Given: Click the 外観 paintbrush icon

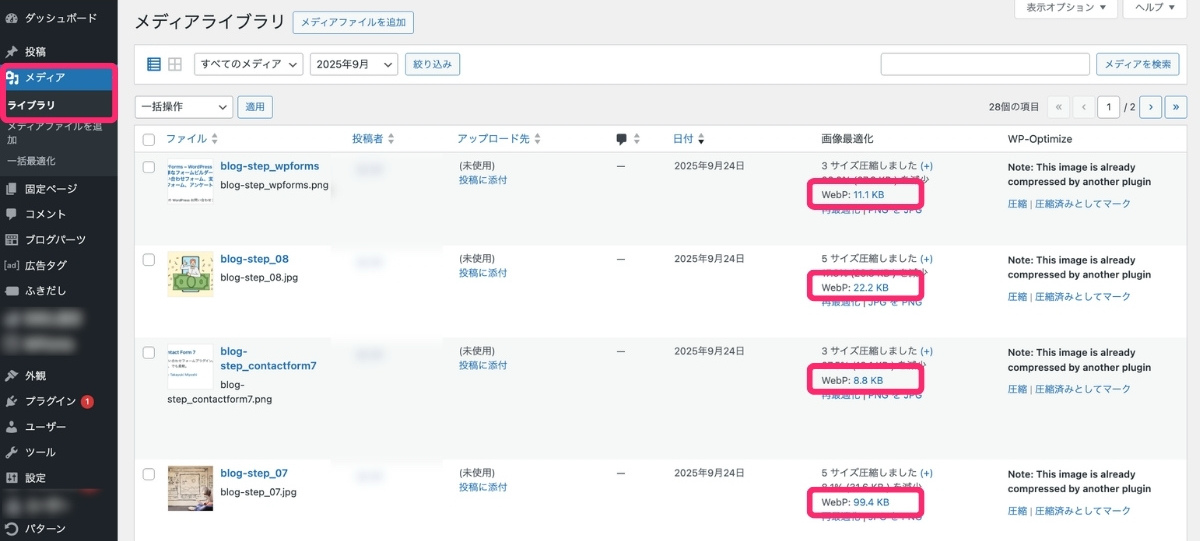Looking at the screenshot, I should (x=12, y=376).
